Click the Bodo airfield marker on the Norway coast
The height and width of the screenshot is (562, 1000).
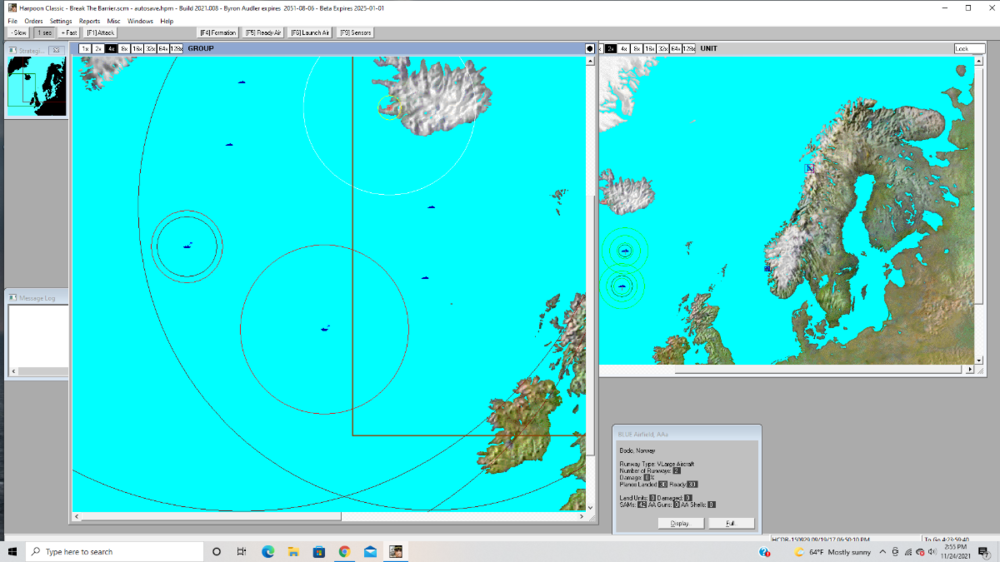pyautogui.click(x=809, y=168)
